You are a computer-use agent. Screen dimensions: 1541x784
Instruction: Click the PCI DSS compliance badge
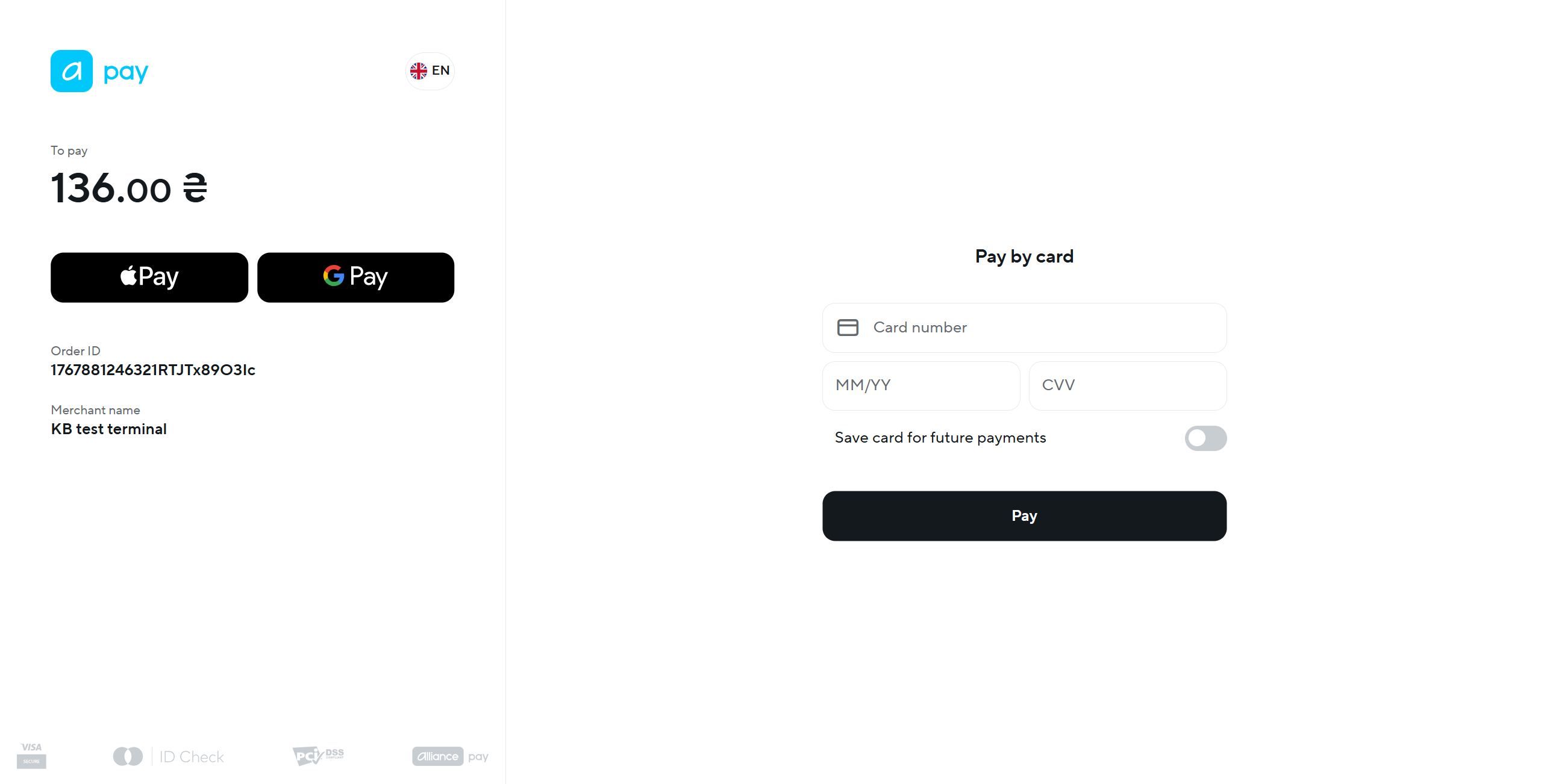318,755
